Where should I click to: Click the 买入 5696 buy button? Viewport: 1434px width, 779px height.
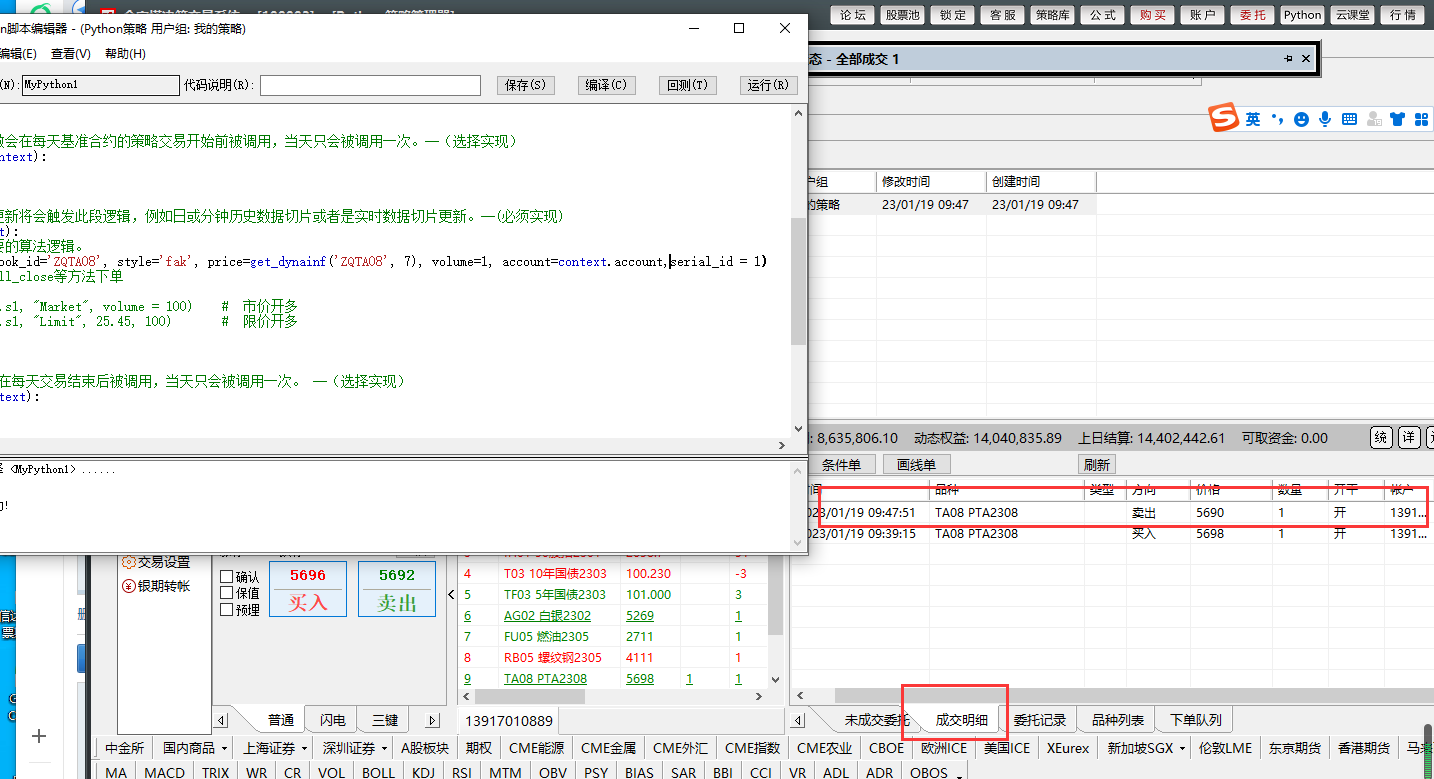(x=308, y=589)
